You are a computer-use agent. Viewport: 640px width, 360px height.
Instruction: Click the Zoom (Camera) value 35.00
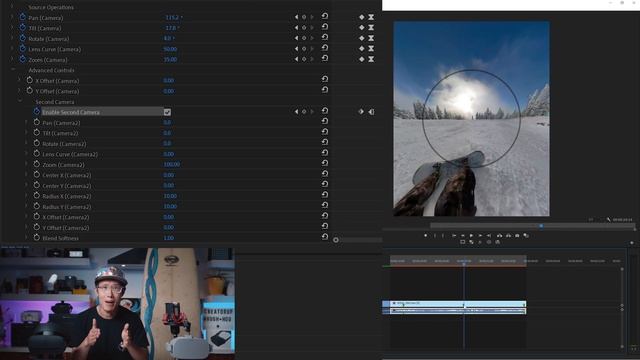pos(170,60)
